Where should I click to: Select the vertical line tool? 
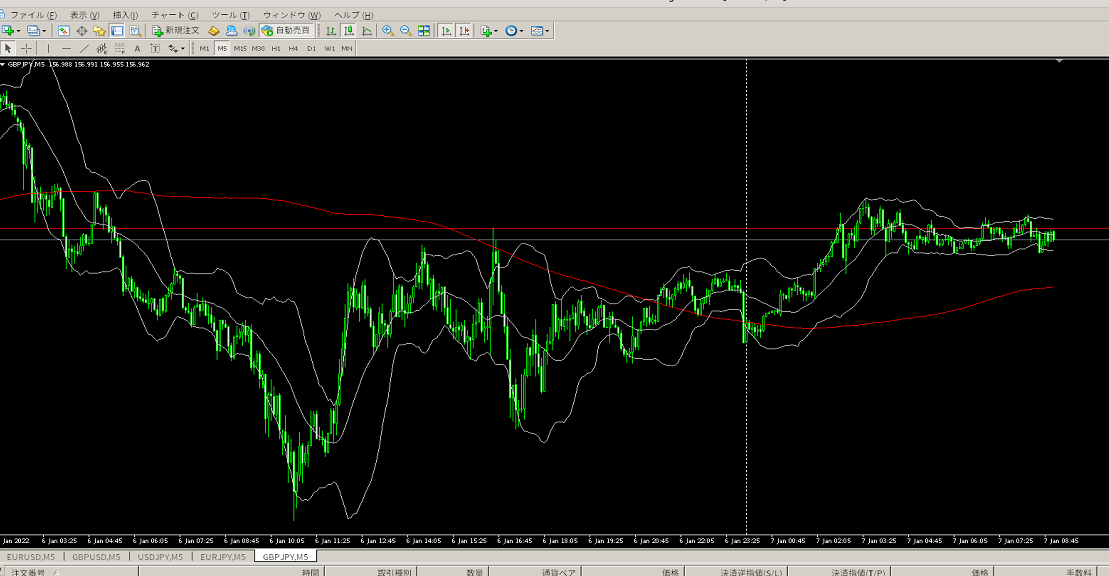(48, 48)
